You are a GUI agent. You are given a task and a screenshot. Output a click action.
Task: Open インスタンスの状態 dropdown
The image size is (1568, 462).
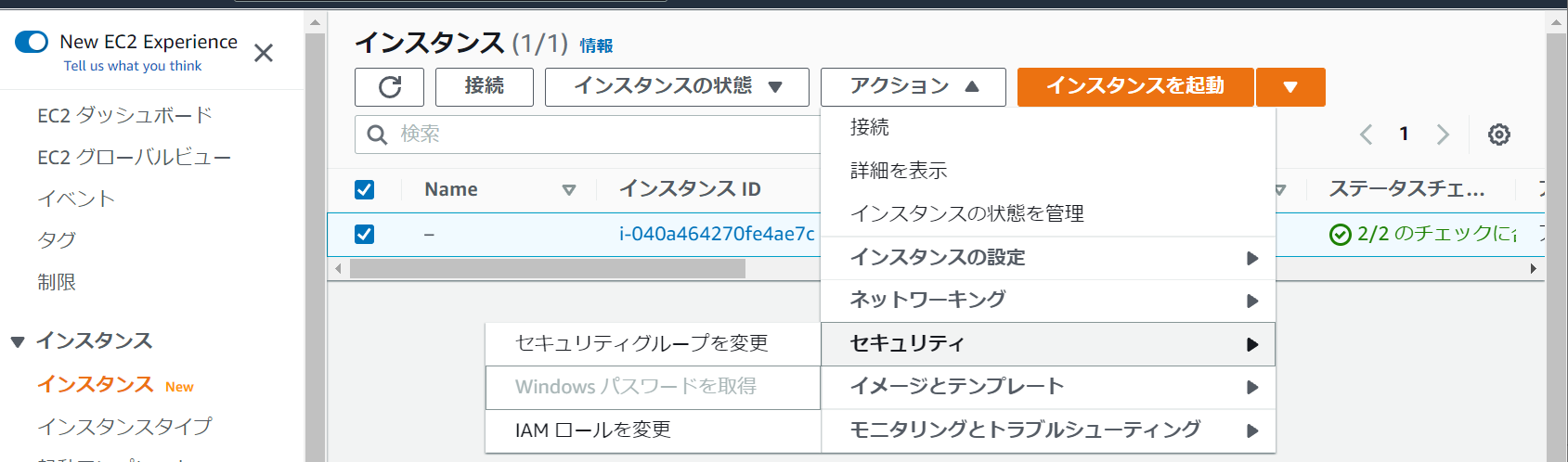pos(677,87)
